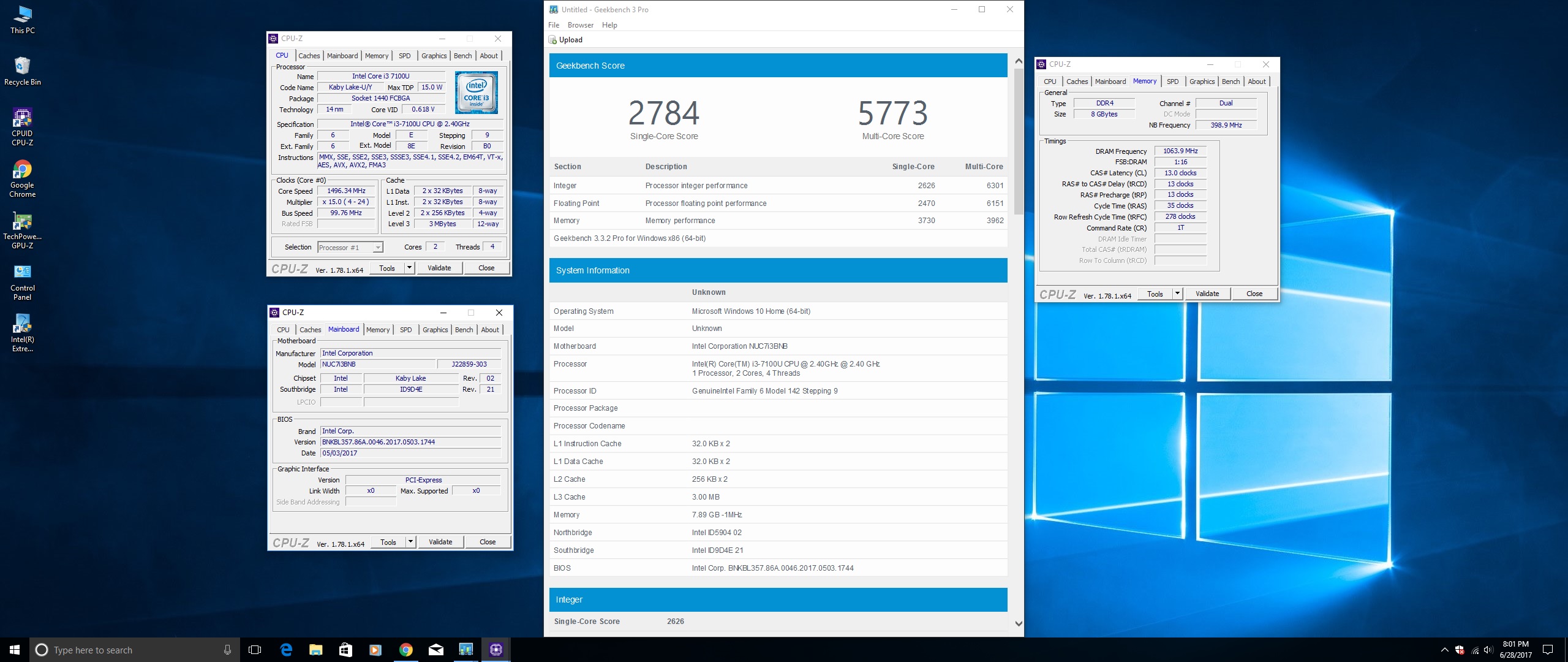Expand Tools dropdown arrow in Mainboard CPU-Z
The width and height of the screenshot is (1568, 662).
coord(411,542)
